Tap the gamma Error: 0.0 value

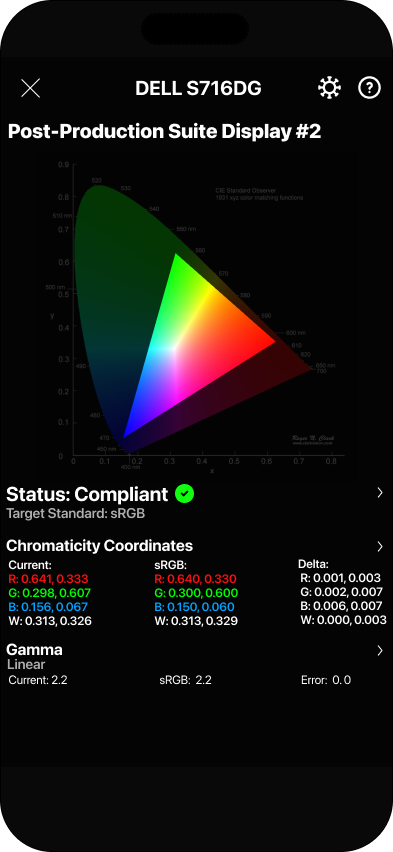pyautogui.click(x=326, y=680)
